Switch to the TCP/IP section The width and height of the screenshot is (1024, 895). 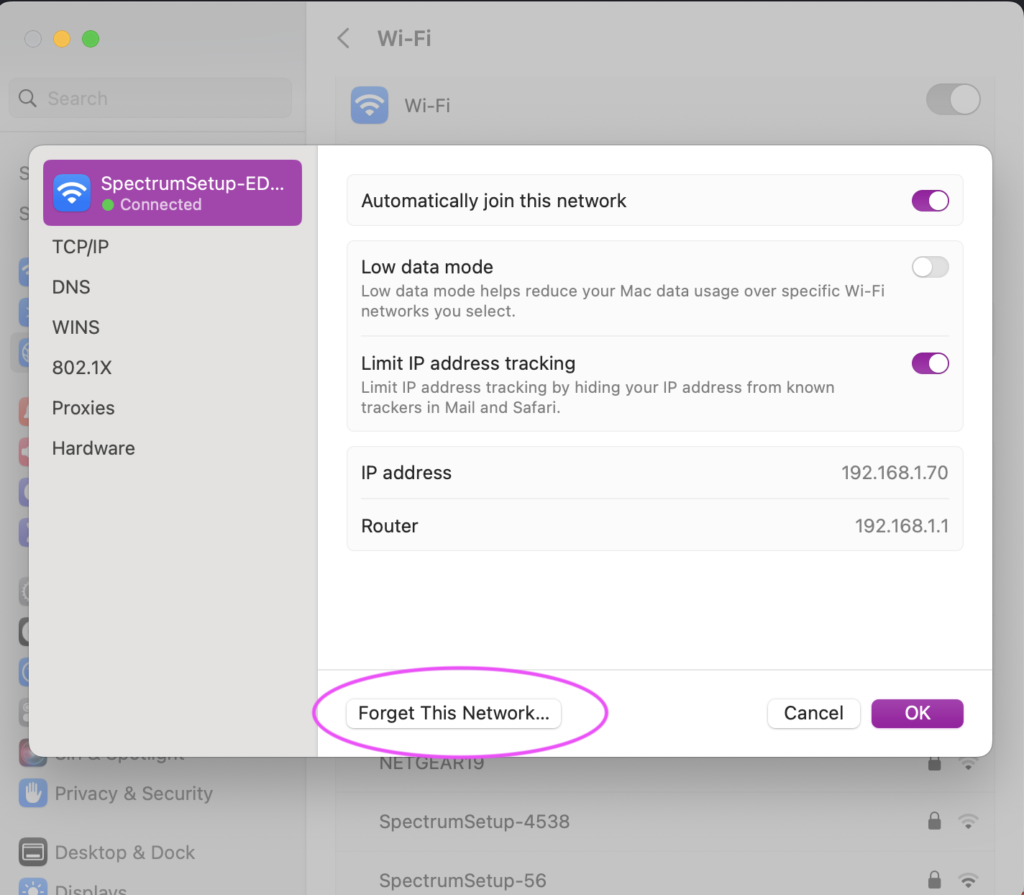(80, 246)
